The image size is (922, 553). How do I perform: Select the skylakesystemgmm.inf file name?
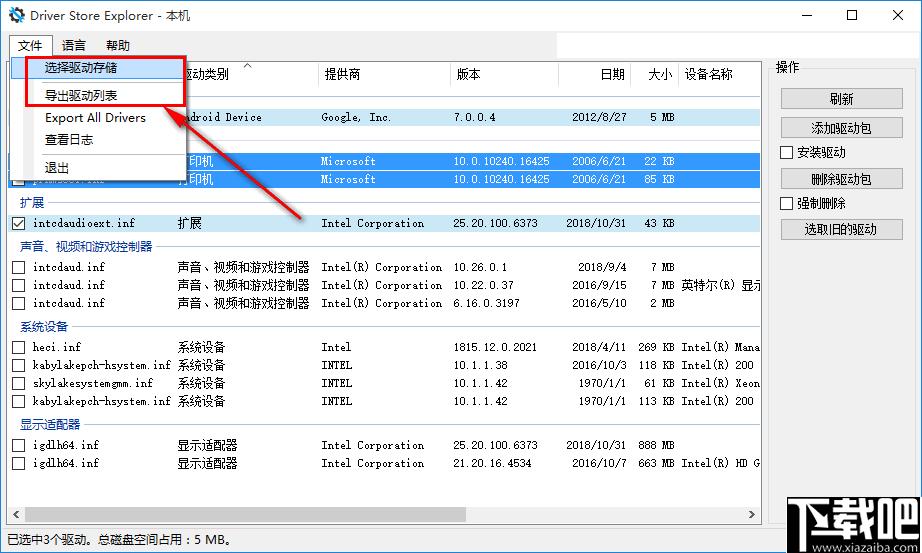[x=92, y=384]
